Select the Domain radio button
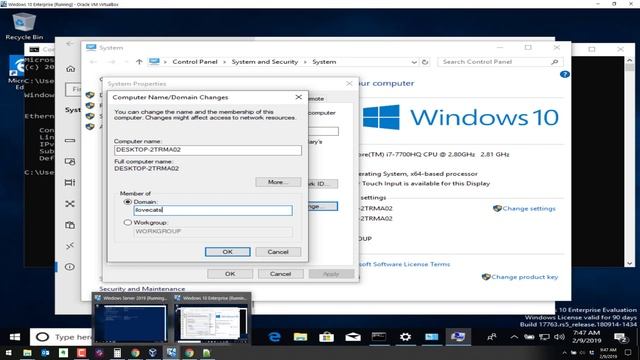Screen dimensions: 640x360 point(127,202)
